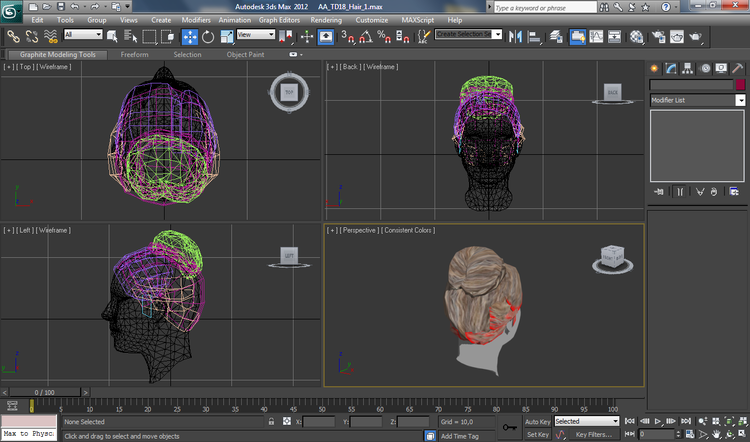750x442 pixels.
Task: Open the selection filter All dropdown
Action: point(83,34)
